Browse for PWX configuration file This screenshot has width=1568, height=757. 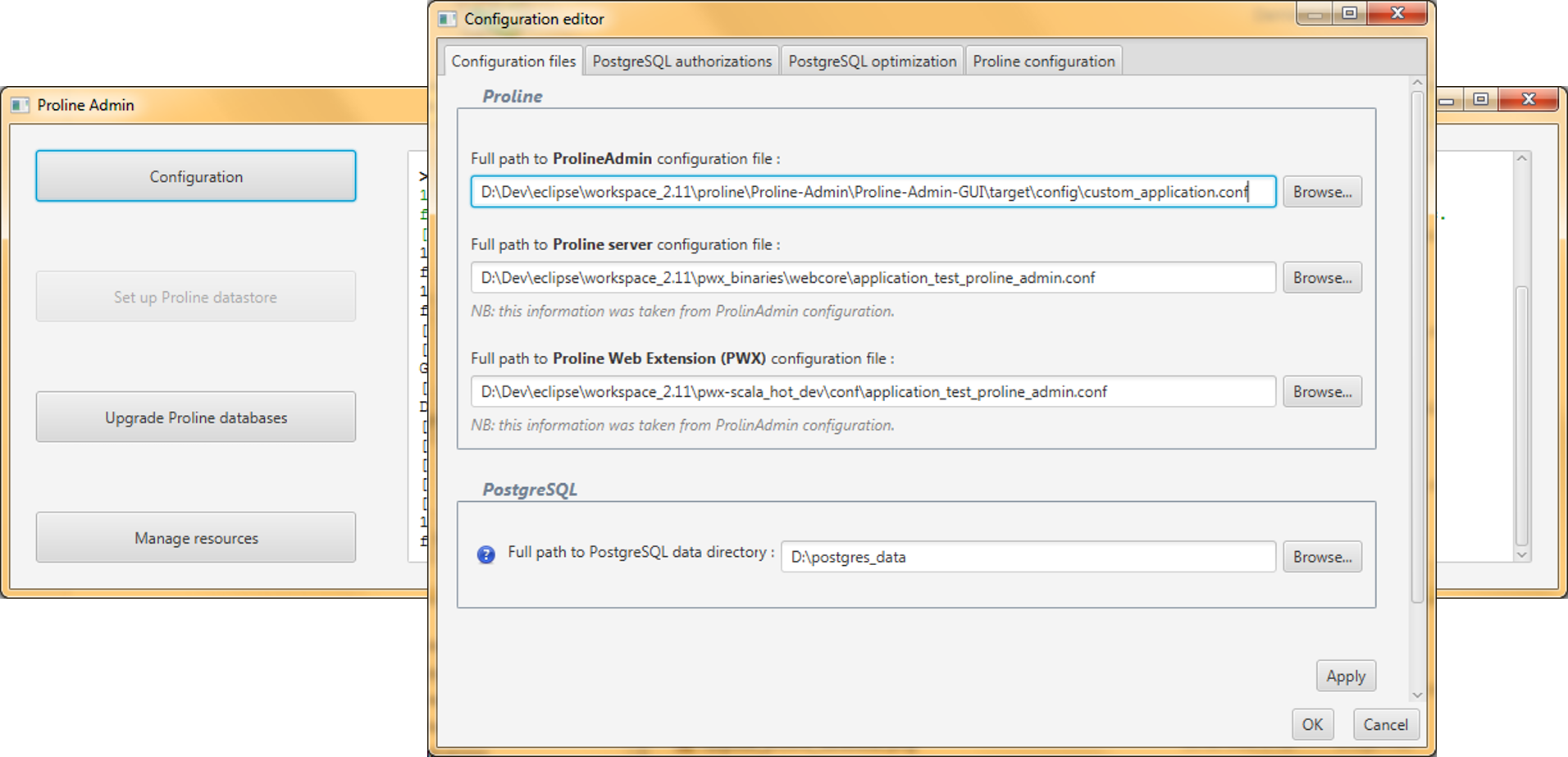pyautogui.click(x=1322, y=392)
